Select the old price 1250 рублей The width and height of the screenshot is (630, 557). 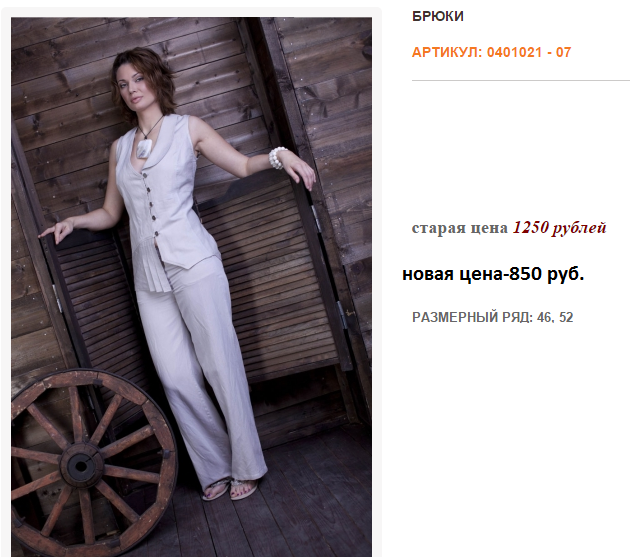[x=559, y=228]
